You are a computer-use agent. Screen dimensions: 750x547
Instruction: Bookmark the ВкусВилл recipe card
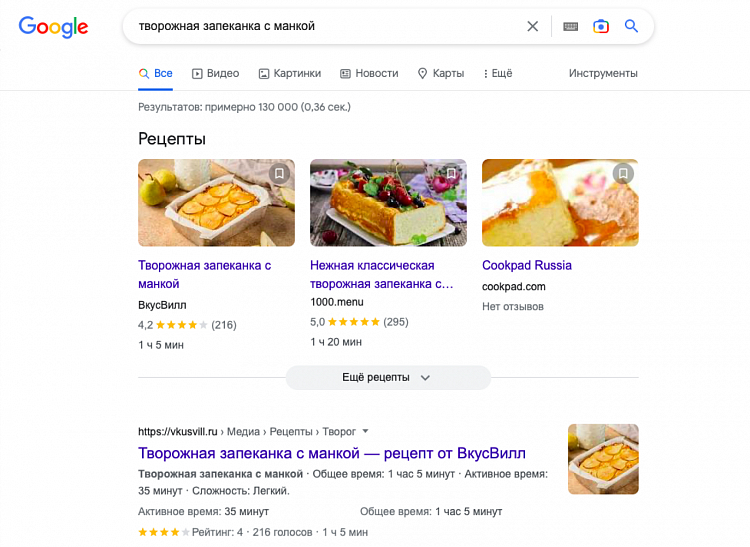coord(279,174)
